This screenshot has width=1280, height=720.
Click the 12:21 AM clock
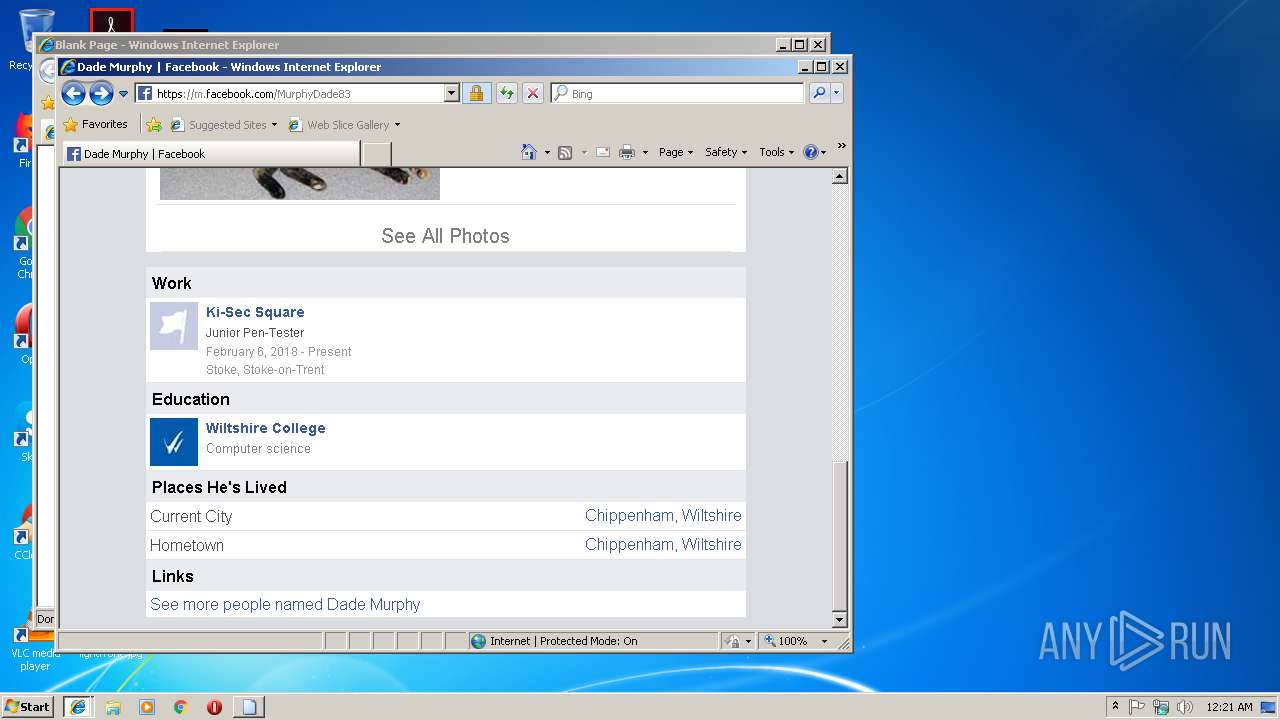click(x=1229, y=706)
